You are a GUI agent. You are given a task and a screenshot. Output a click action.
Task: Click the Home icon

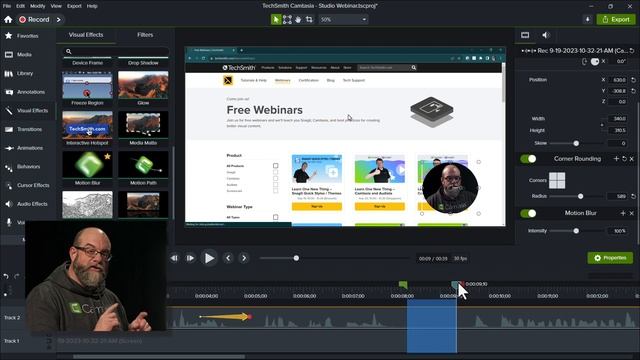[8, 19]
